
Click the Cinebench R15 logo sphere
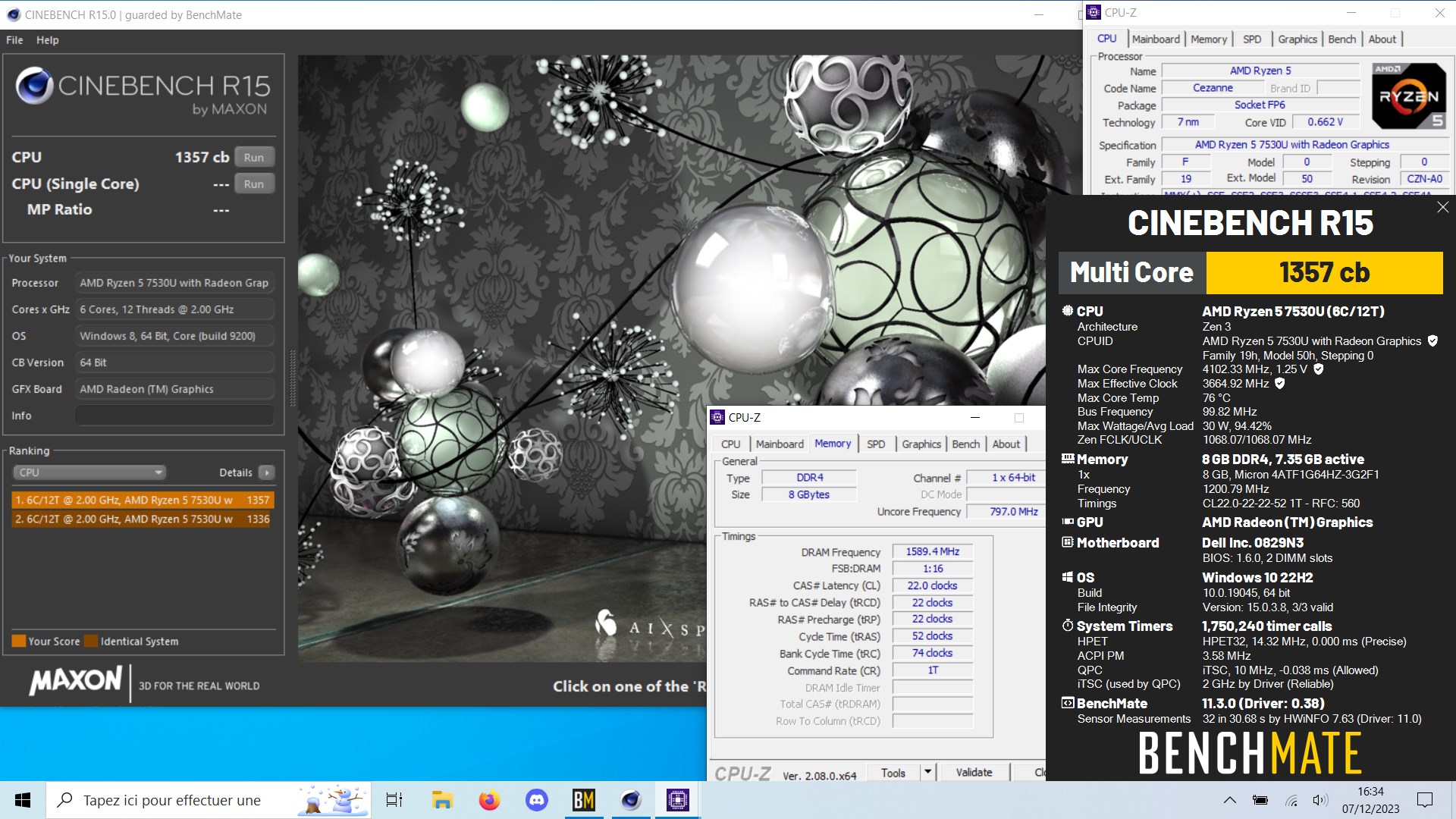(34, 86)
